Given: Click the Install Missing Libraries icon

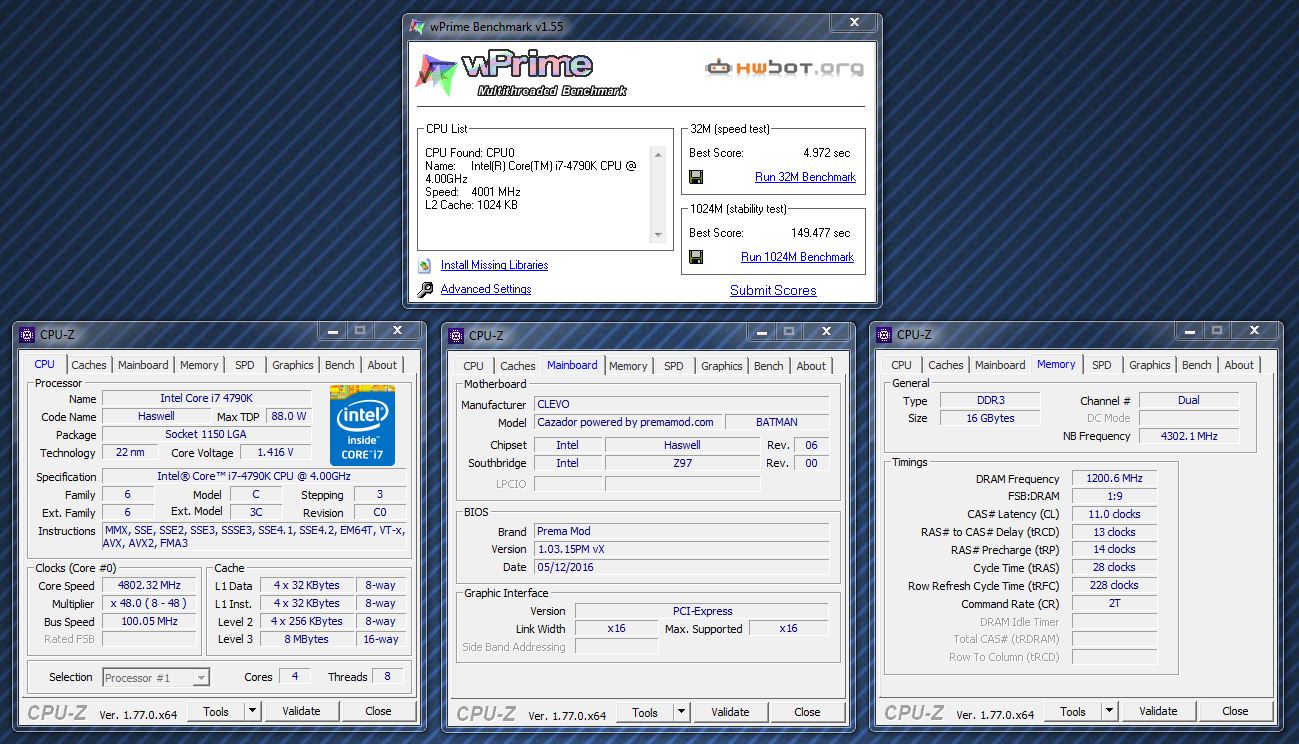Looking at the screenshot, I should pos(425,265).
